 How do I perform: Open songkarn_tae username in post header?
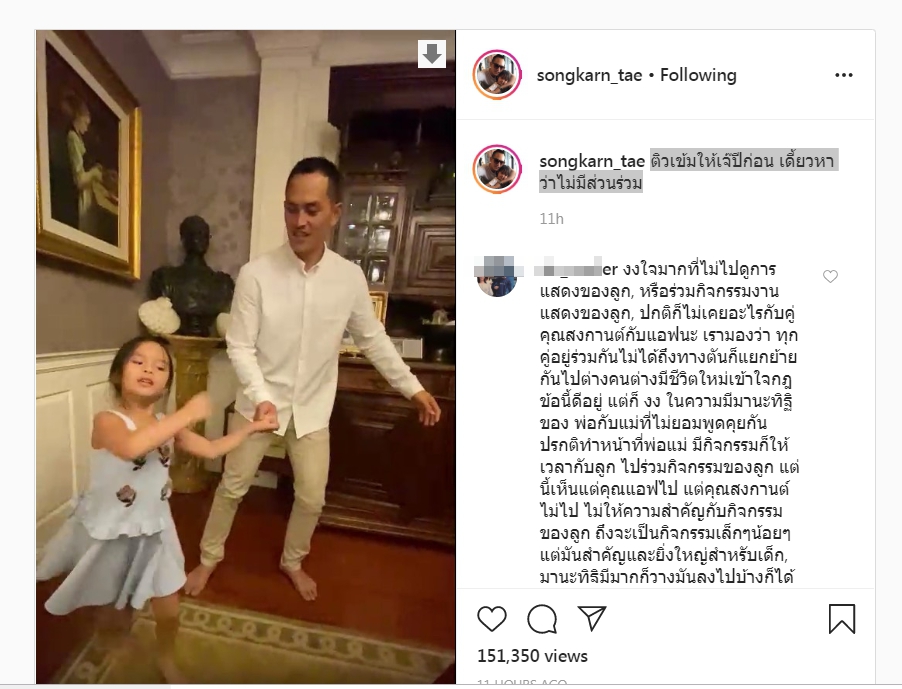[589, 75]
